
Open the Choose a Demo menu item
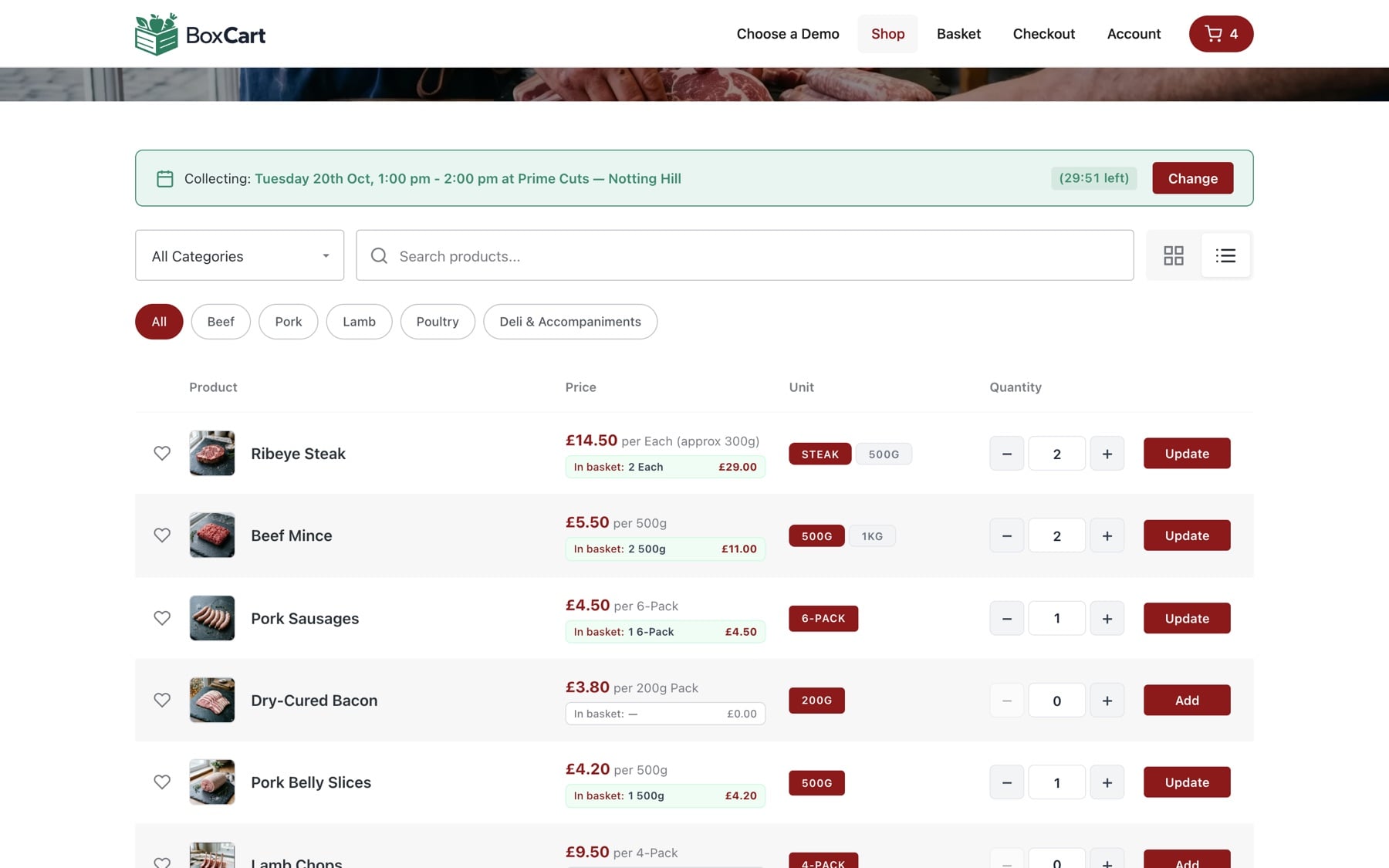(x=788, y=34)
